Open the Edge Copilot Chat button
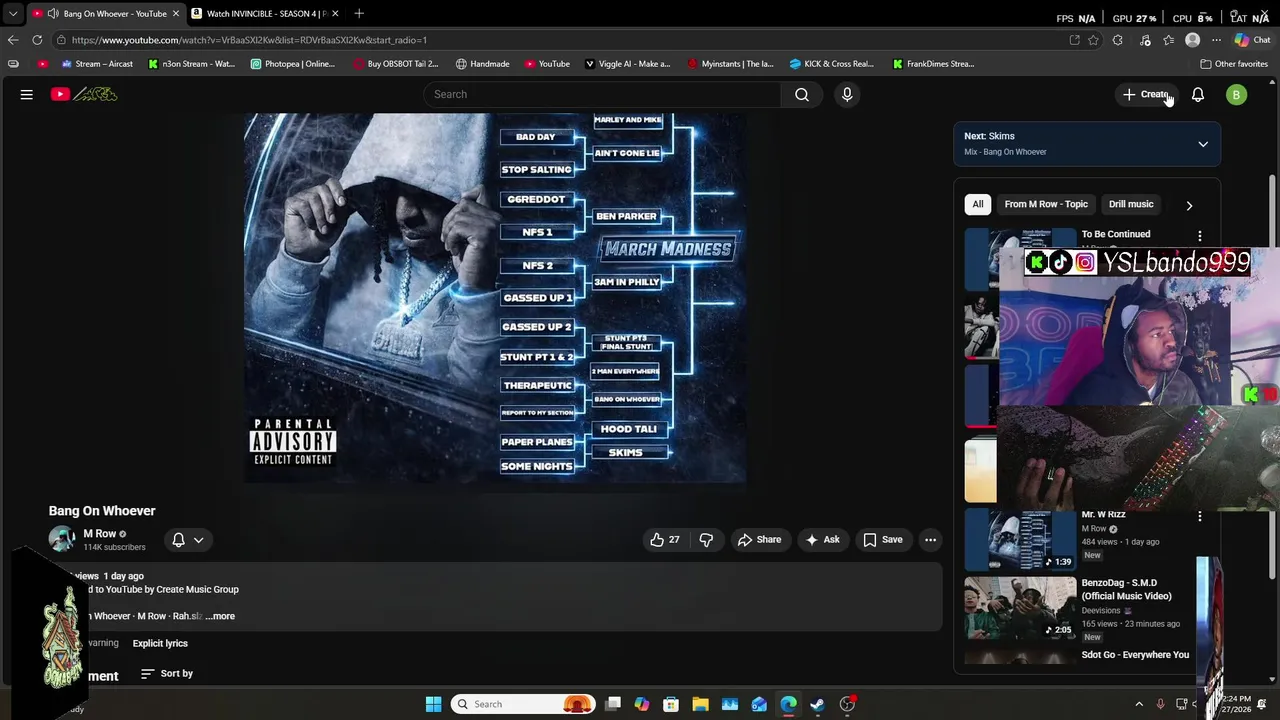The height and width of the screenshot is (720, 1280). 1253,40
